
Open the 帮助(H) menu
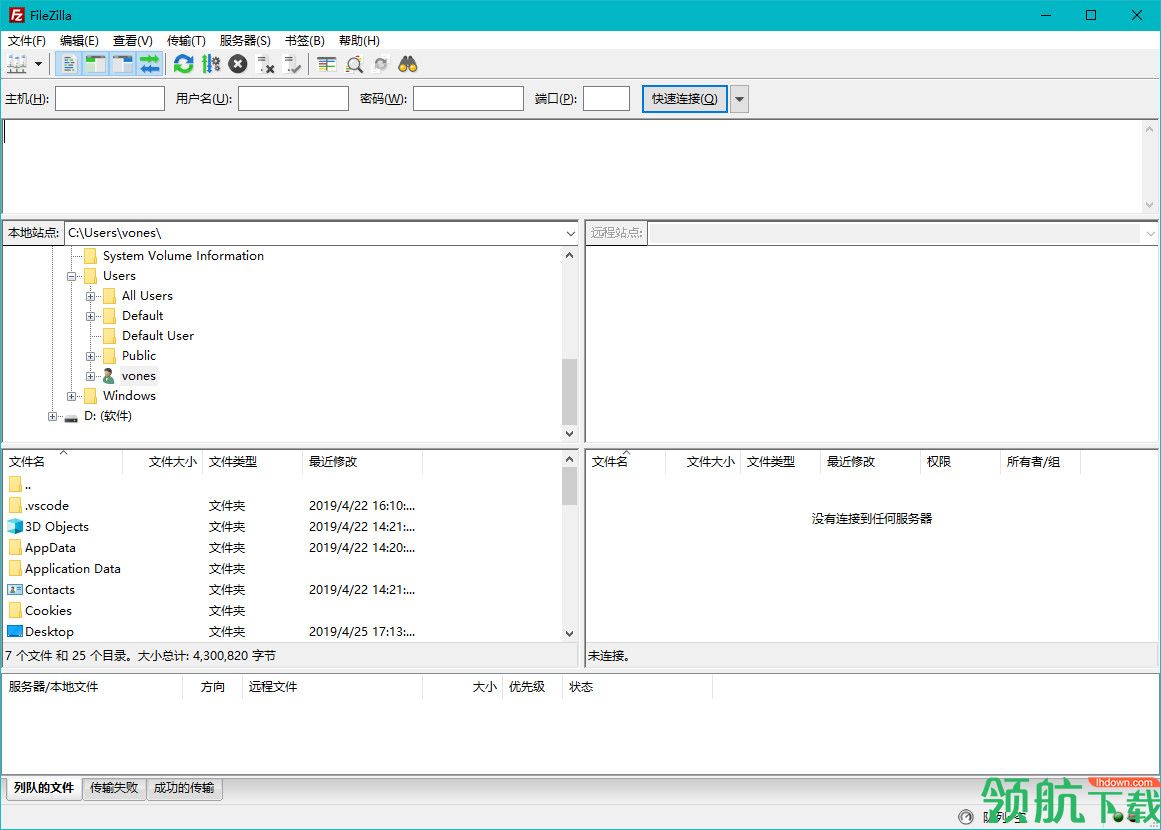point(359,41)
